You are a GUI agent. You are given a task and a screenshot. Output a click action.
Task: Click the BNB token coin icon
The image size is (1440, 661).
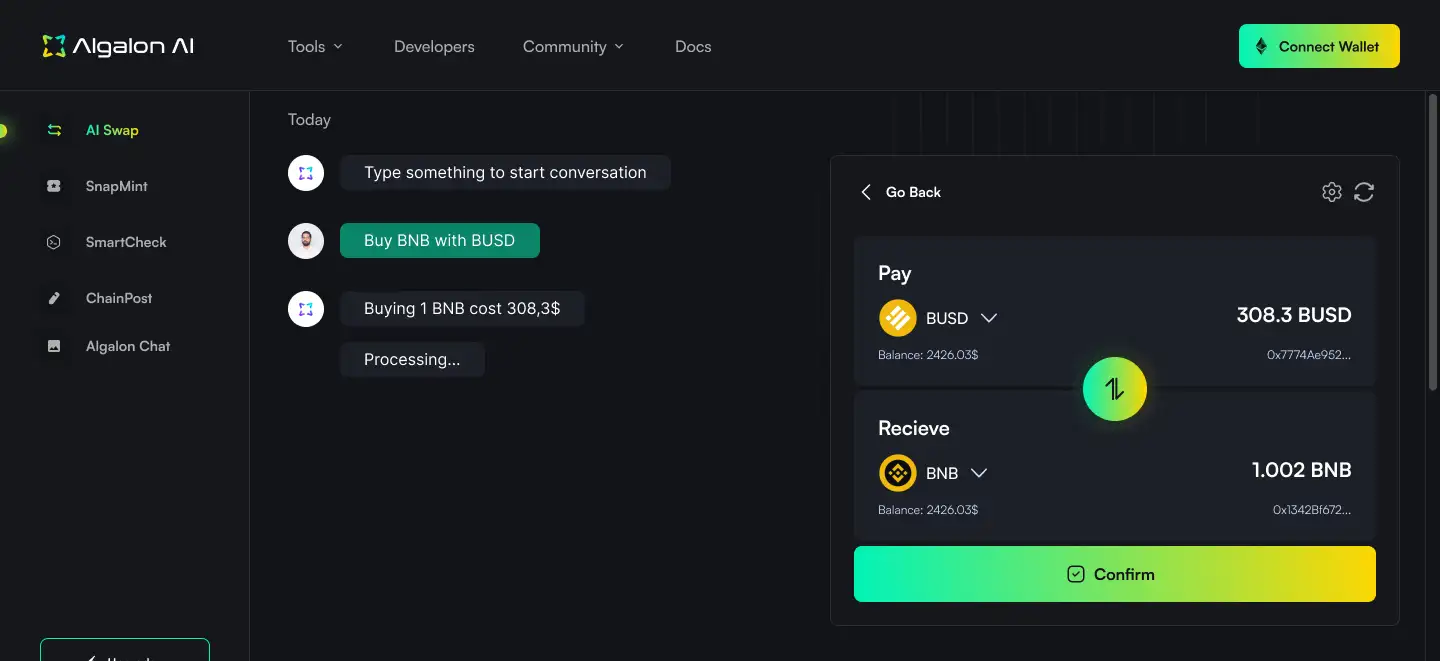pyautogui.click(x=897, y=473)
